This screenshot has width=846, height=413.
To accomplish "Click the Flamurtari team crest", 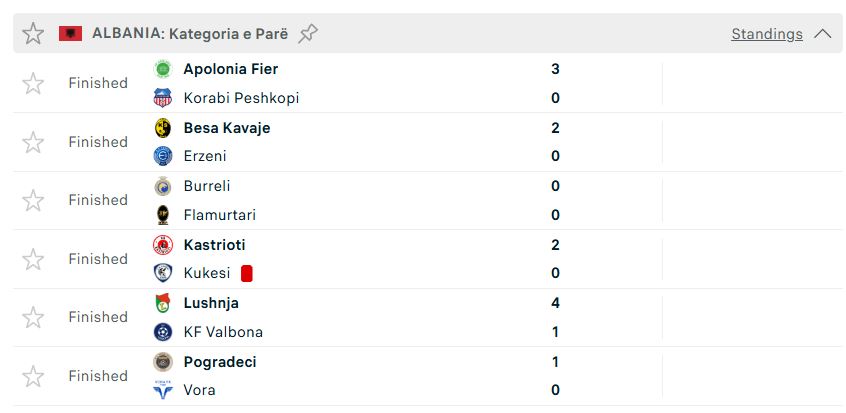I will point(162,215).
